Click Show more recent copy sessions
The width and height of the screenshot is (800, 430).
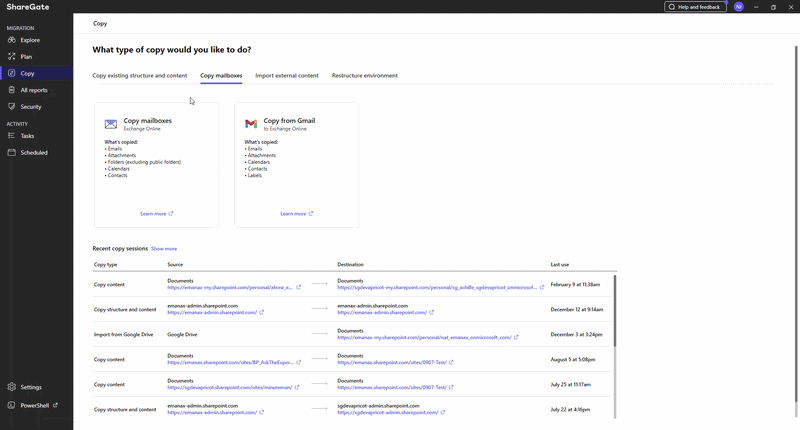164,249
